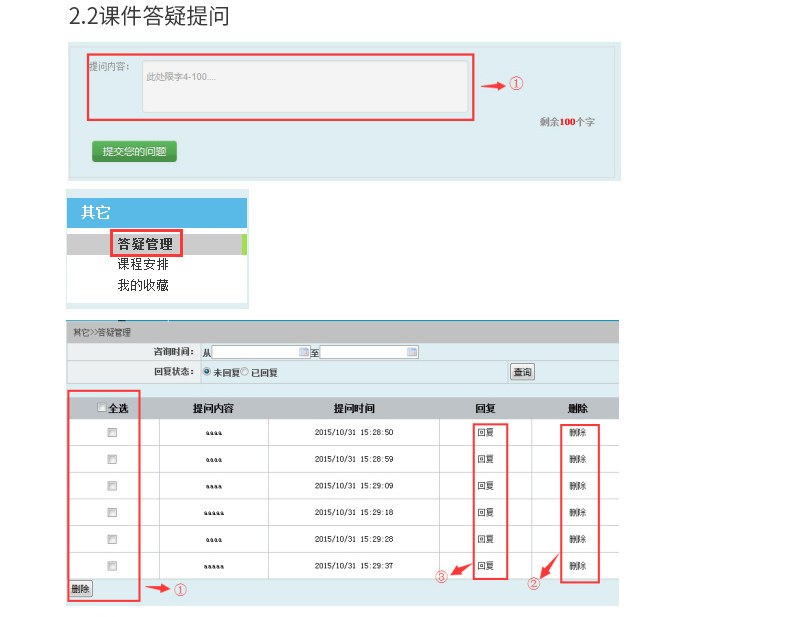790x617 pixels.
Task: Tick checkbox for question at 15:28:50
Action: 112,433
